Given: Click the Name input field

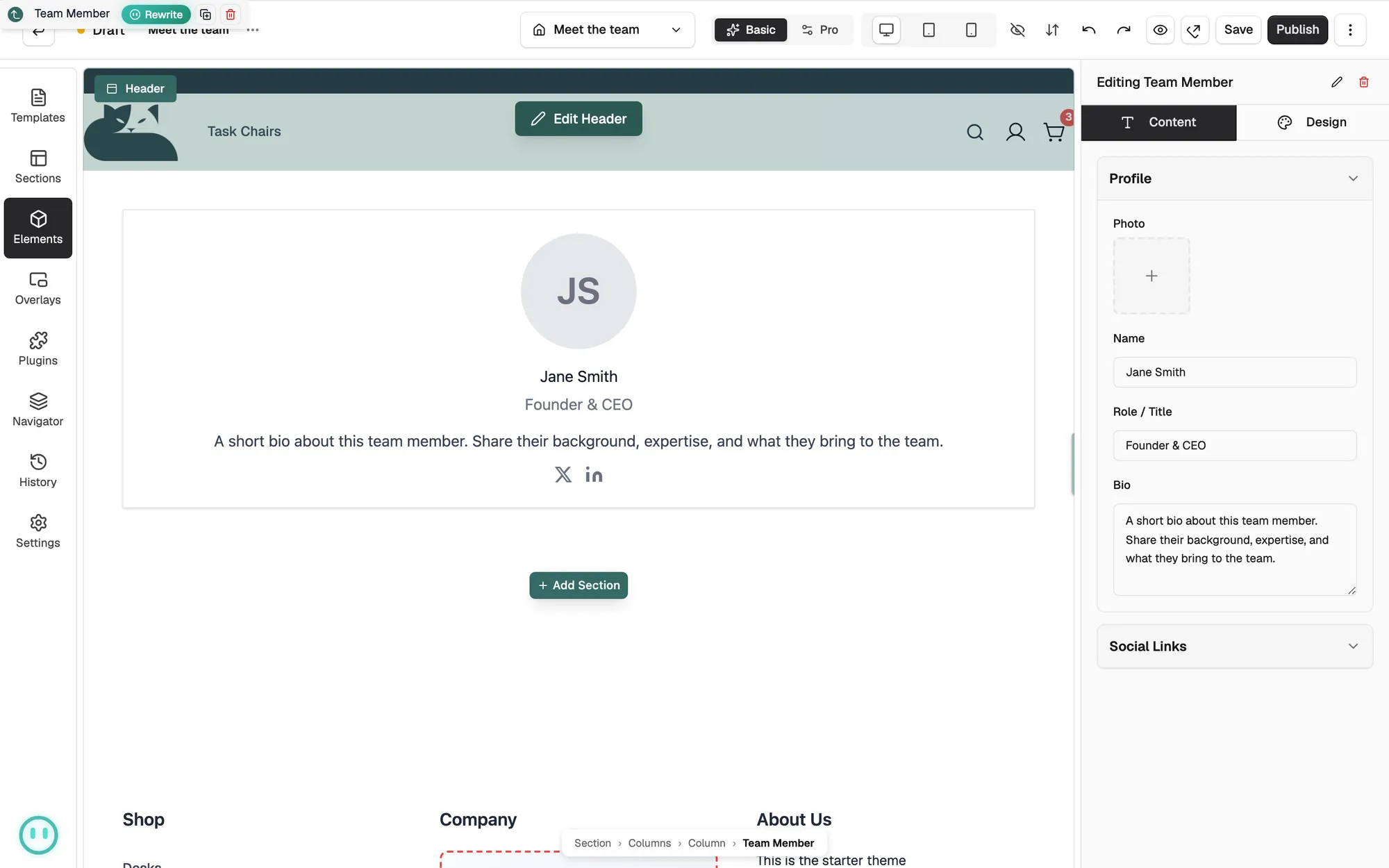Looking at the screenshot, I should point(1234,372).
